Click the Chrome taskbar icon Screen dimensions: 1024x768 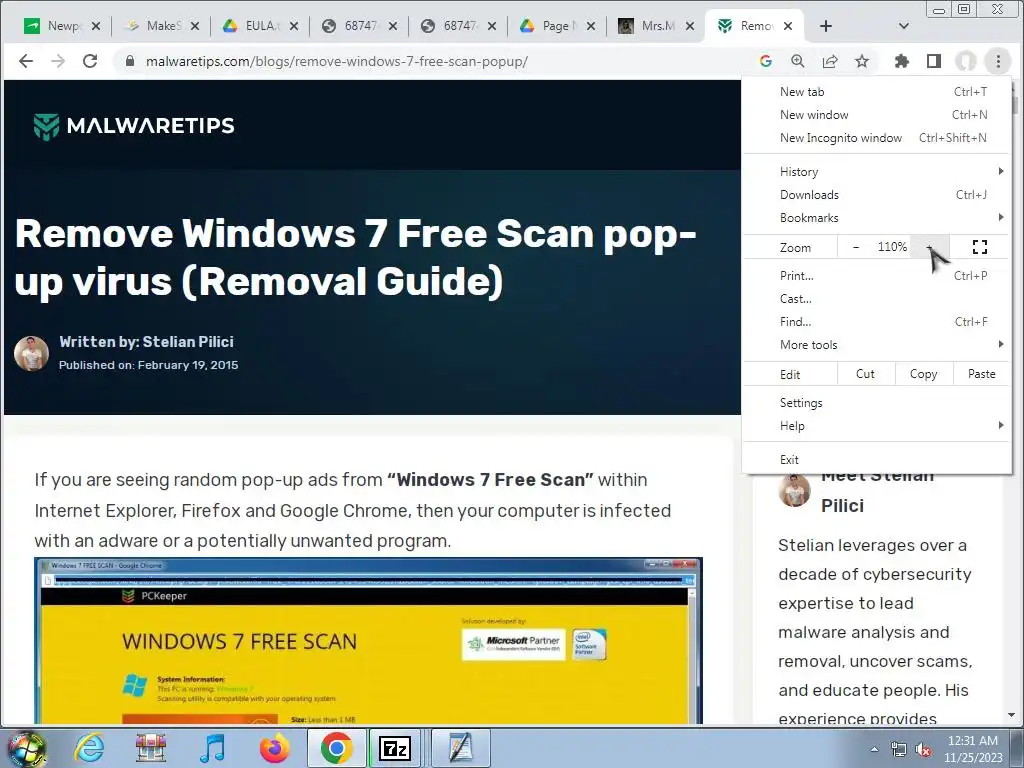(x=336, y=748)
